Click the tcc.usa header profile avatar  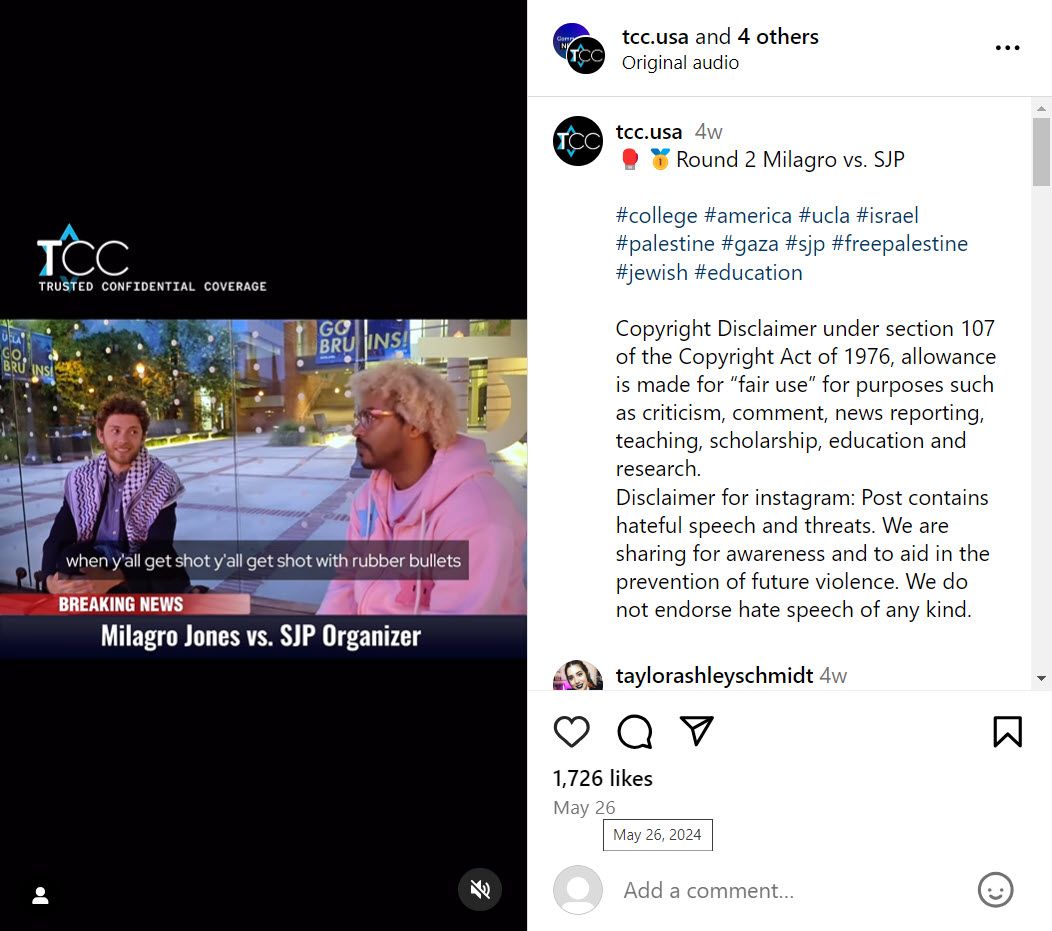pos(579,48)
